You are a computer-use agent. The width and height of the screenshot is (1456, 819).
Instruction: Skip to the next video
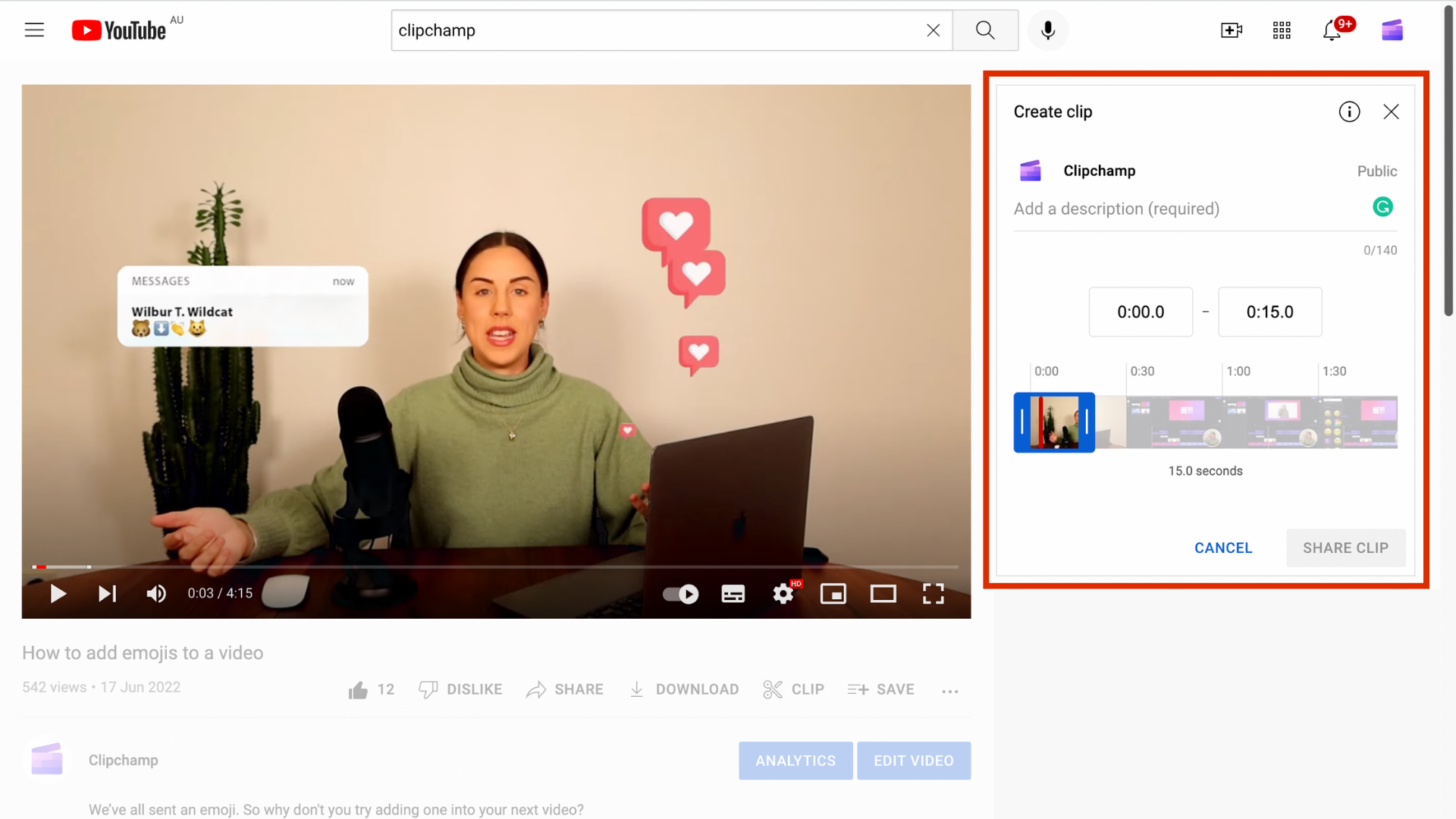pyautogui.click(x=108, y=594)
